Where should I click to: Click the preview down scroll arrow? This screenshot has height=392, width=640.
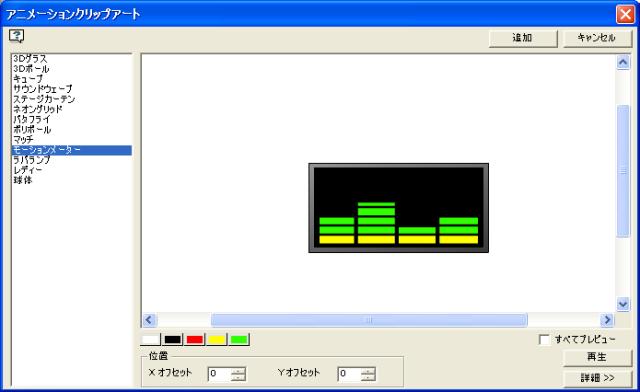[623, 304]
